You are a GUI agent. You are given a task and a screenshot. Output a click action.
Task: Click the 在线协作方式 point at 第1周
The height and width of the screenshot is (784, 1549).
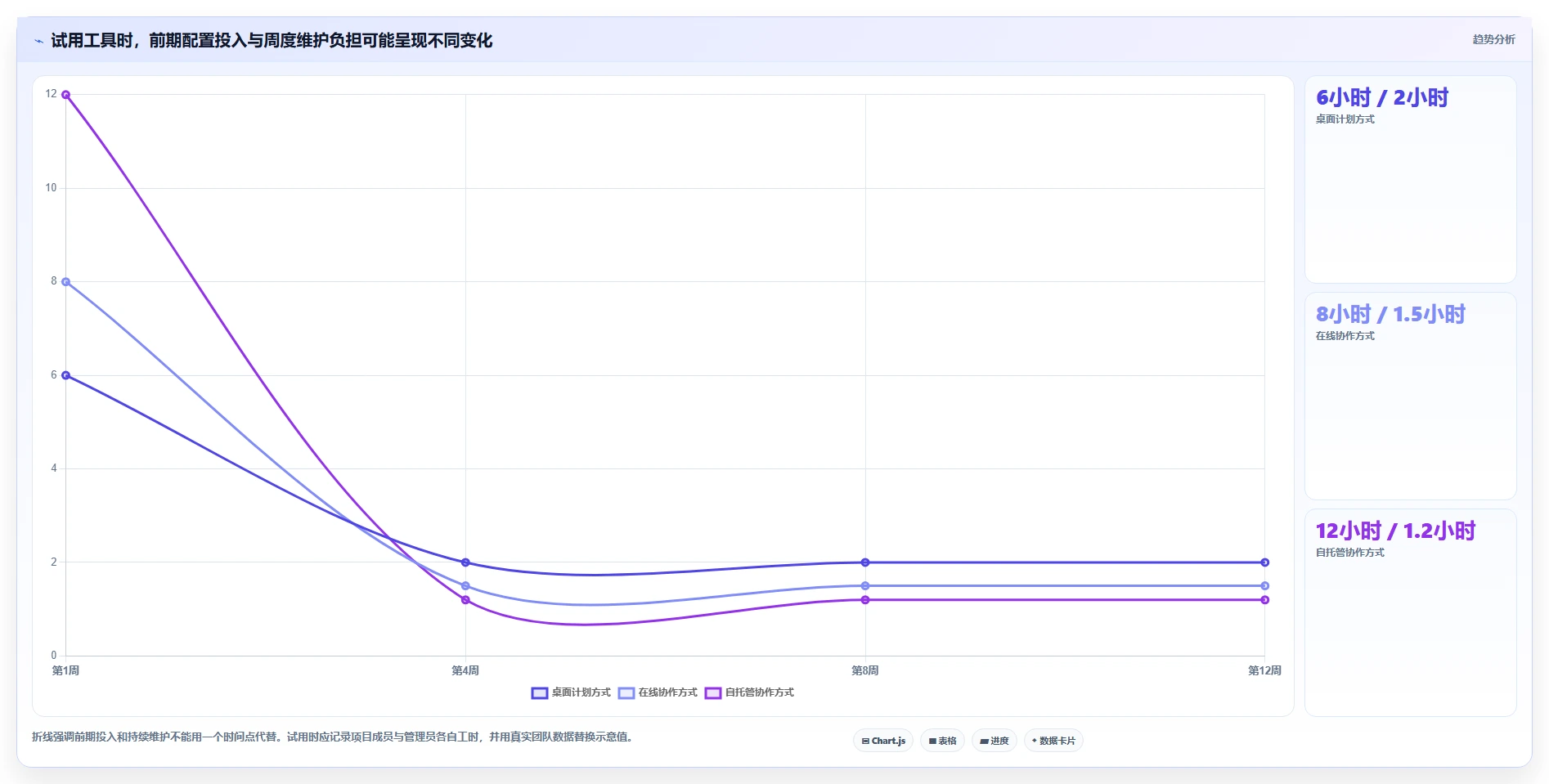point(65,282)
